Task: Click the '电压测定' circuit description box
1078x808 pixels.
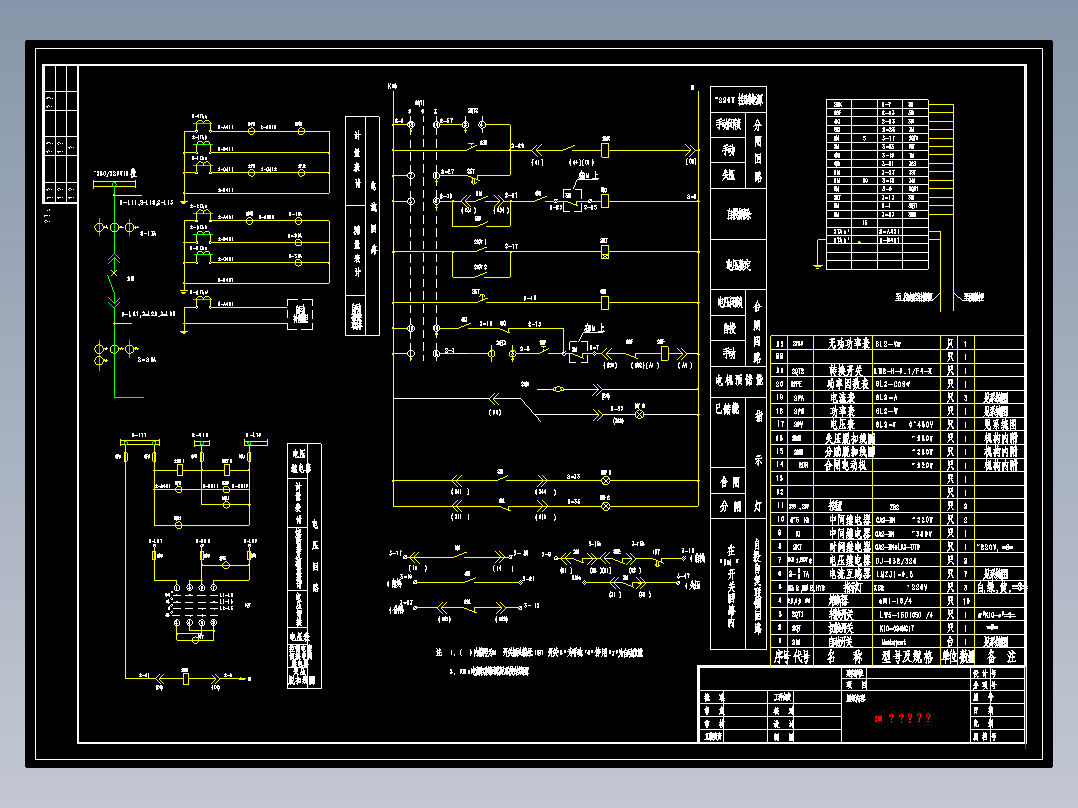Action: pos(738,265)
